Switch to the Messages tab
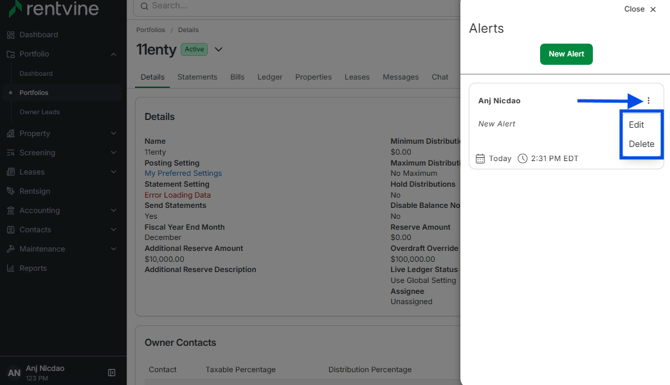Screen dimensions: 670x385 coord(400,77)
